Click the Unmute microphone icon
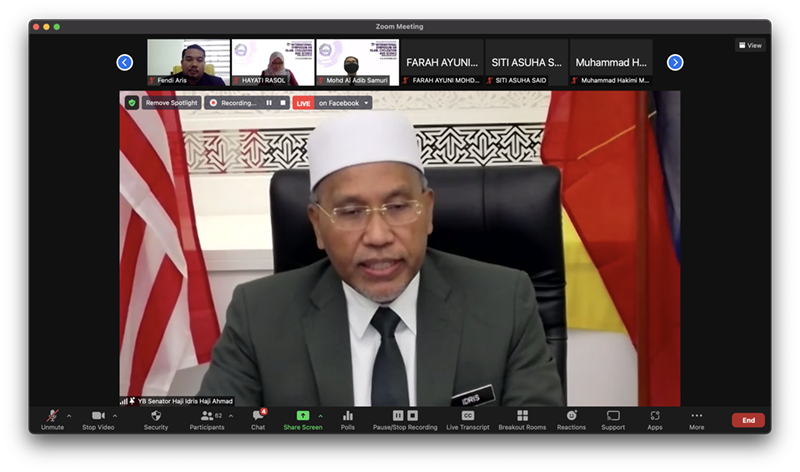This screenshot has height=472, width=800. (x=52, y=416)
